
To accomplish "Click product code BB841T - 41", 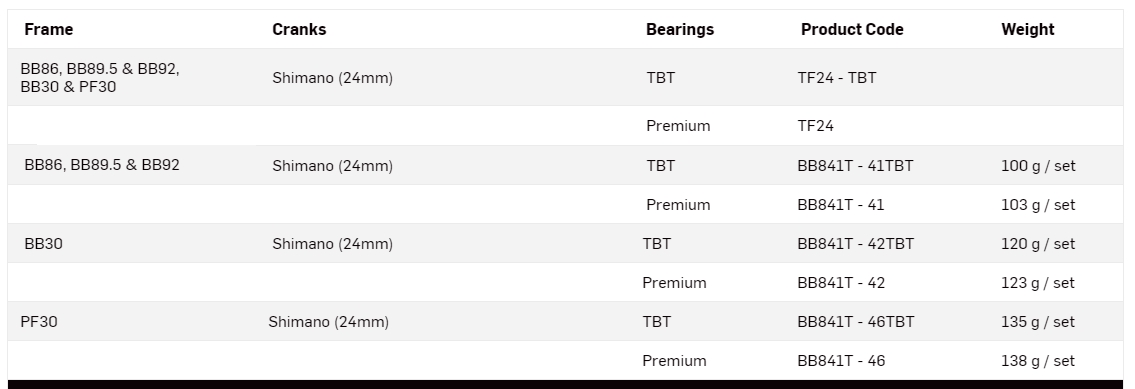I will pos(840,205).
